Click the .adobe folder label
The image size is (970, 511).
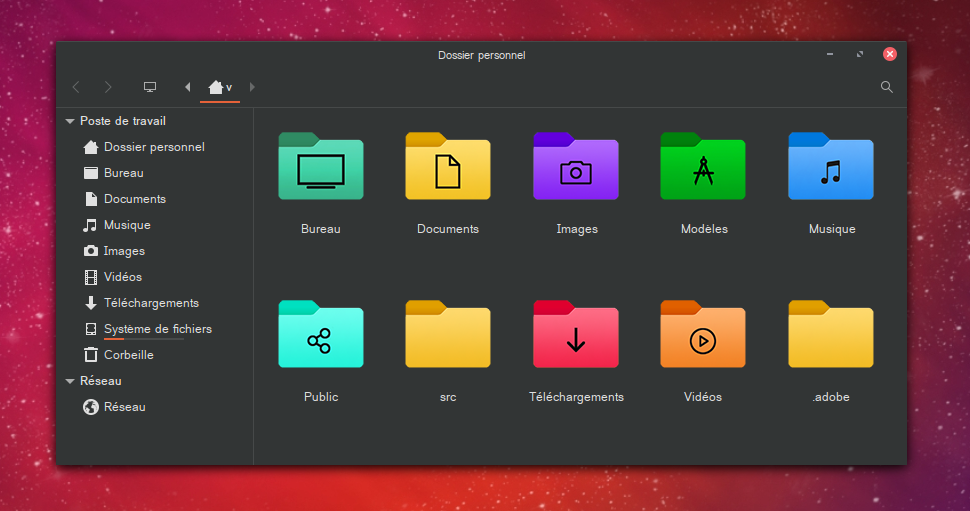831,397
